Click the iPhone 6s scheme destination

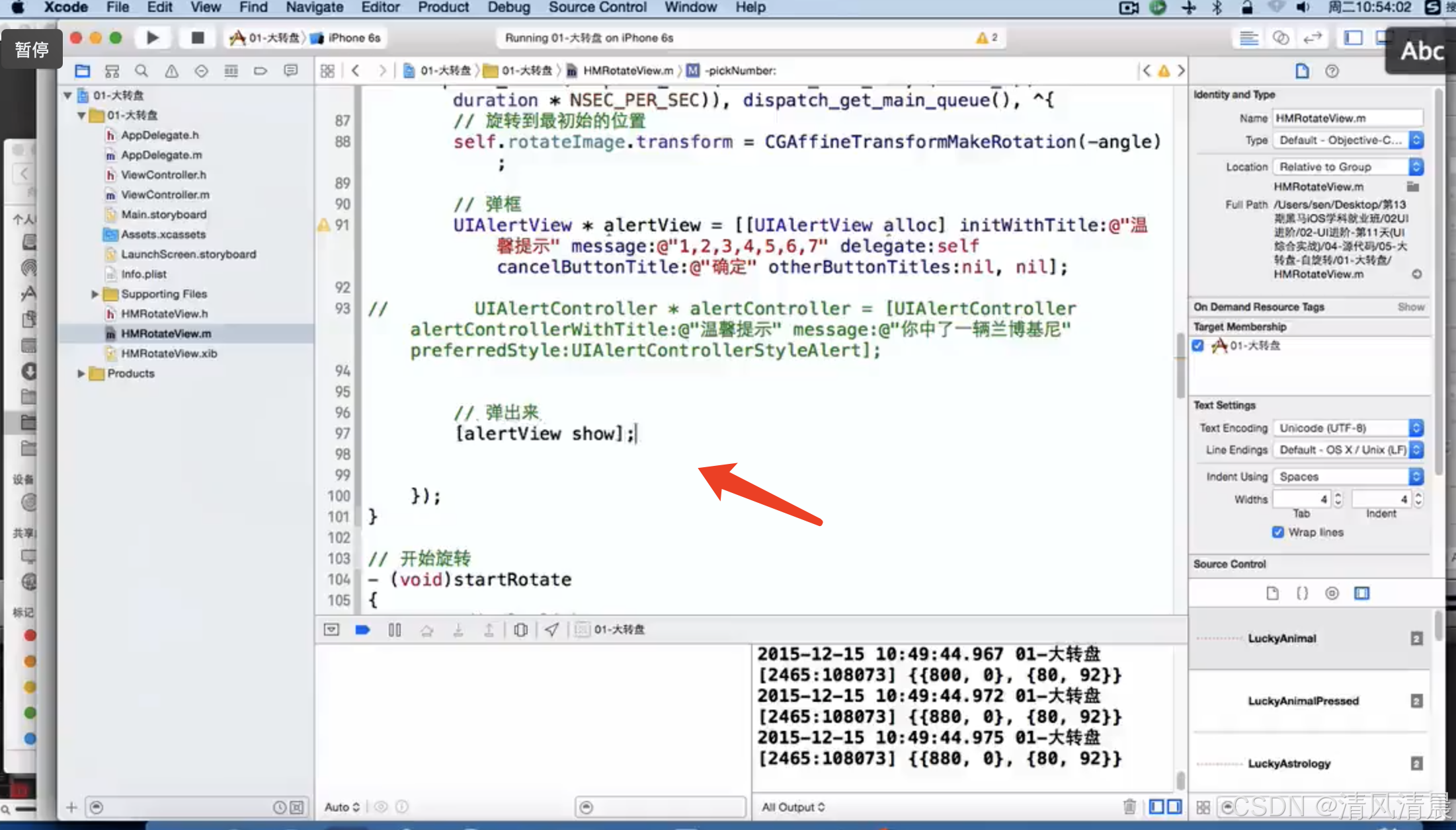[x=346, y=38]
